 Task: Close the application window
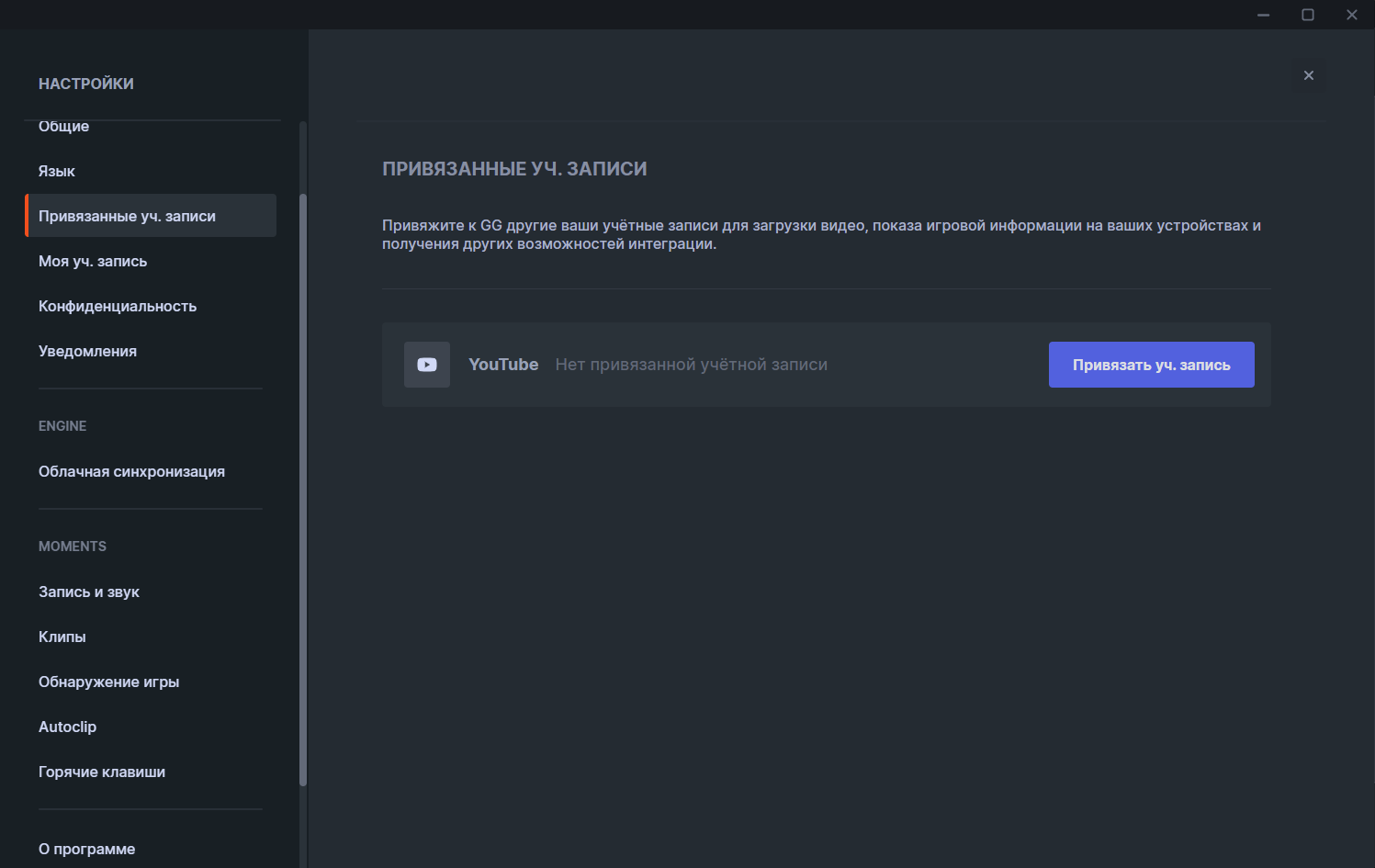point(1352,15)
